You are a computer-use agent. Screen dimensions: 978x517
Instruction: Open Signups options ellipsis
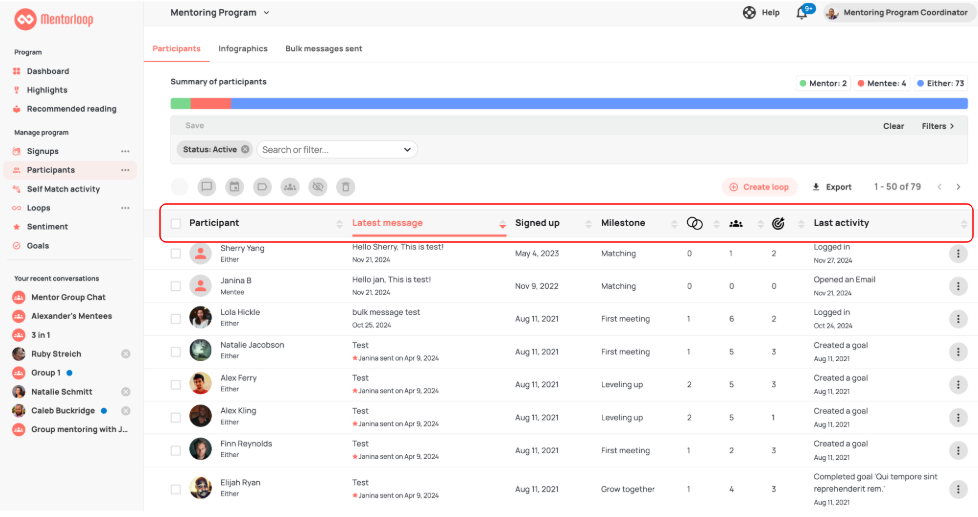coord(125,152)
